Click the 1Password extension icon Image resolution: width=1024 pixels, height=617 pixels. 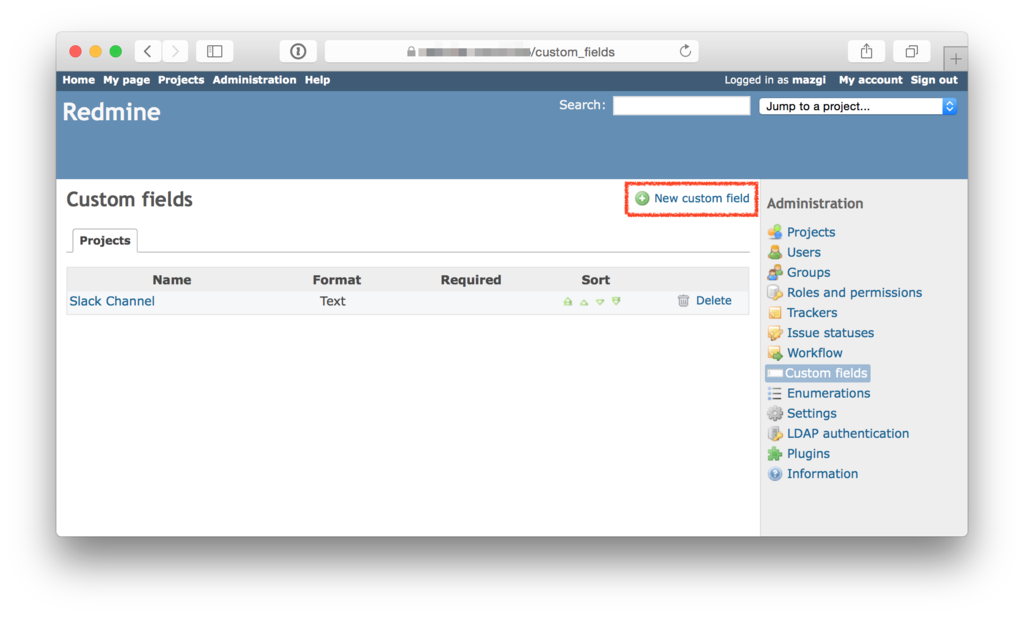(x=298, y=51)
